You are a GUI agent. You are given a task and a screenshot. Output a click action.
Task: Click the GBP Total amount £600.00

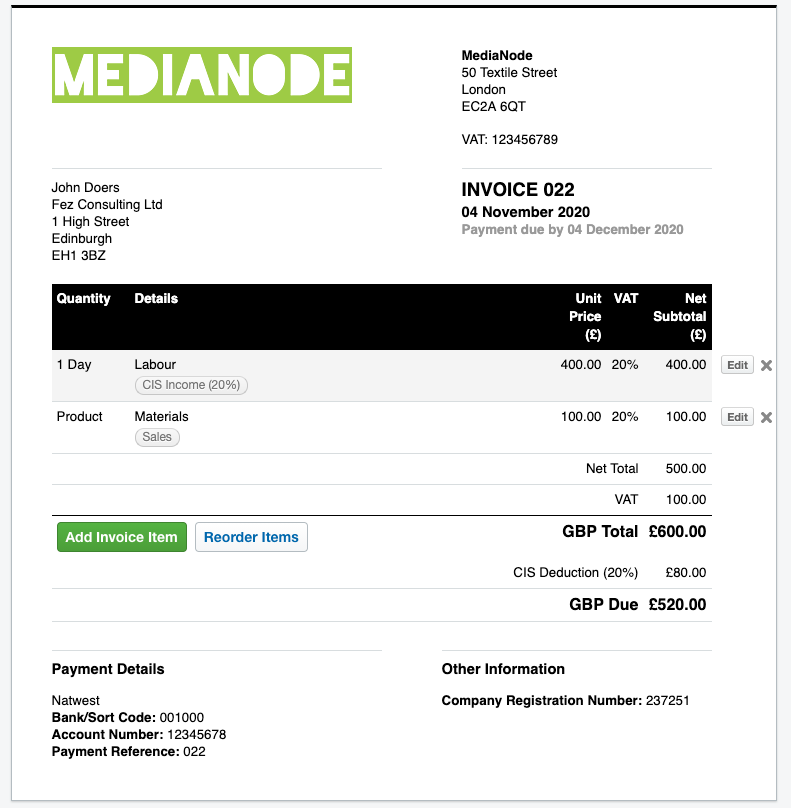pyautogui.click(x=677, y=531)
